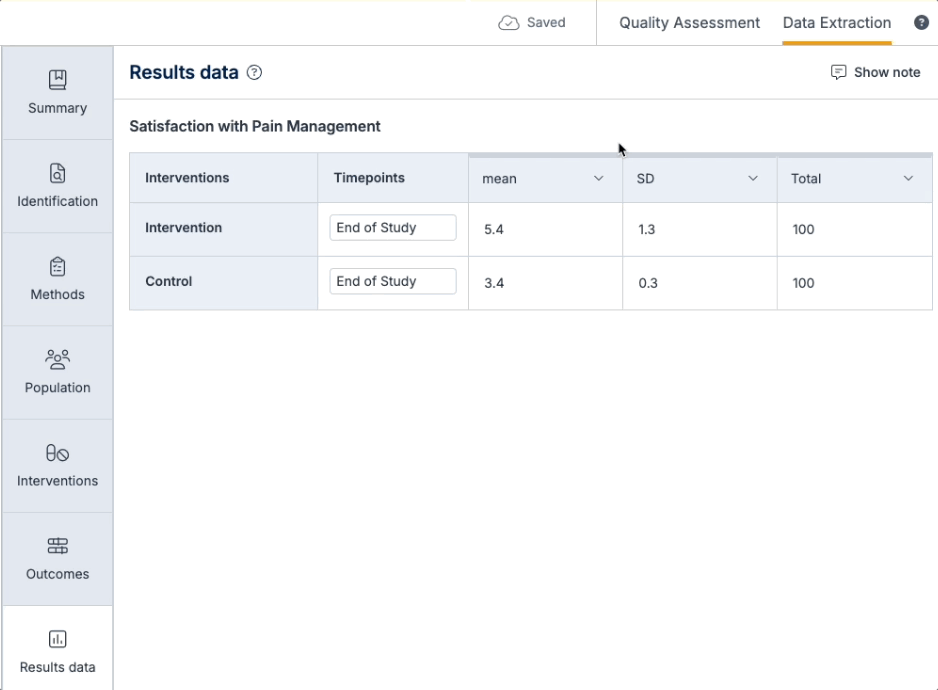Open the Interventions pill icon
Screen dimensions: 938x690
click(58, 453)
